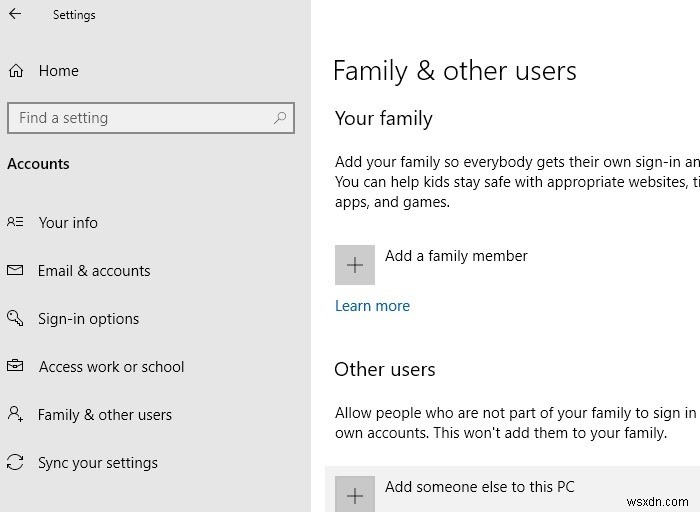Open Sync your settings
The image size is (700, 512).
coord(98,463)
